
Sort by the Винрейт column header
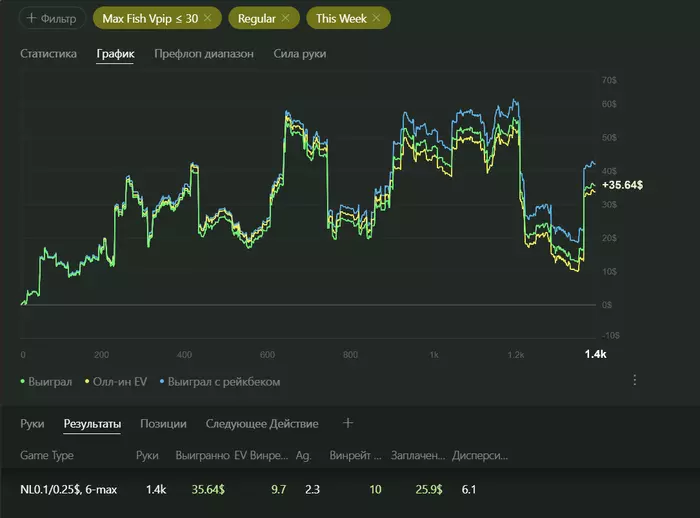click(x=355, y=455)
